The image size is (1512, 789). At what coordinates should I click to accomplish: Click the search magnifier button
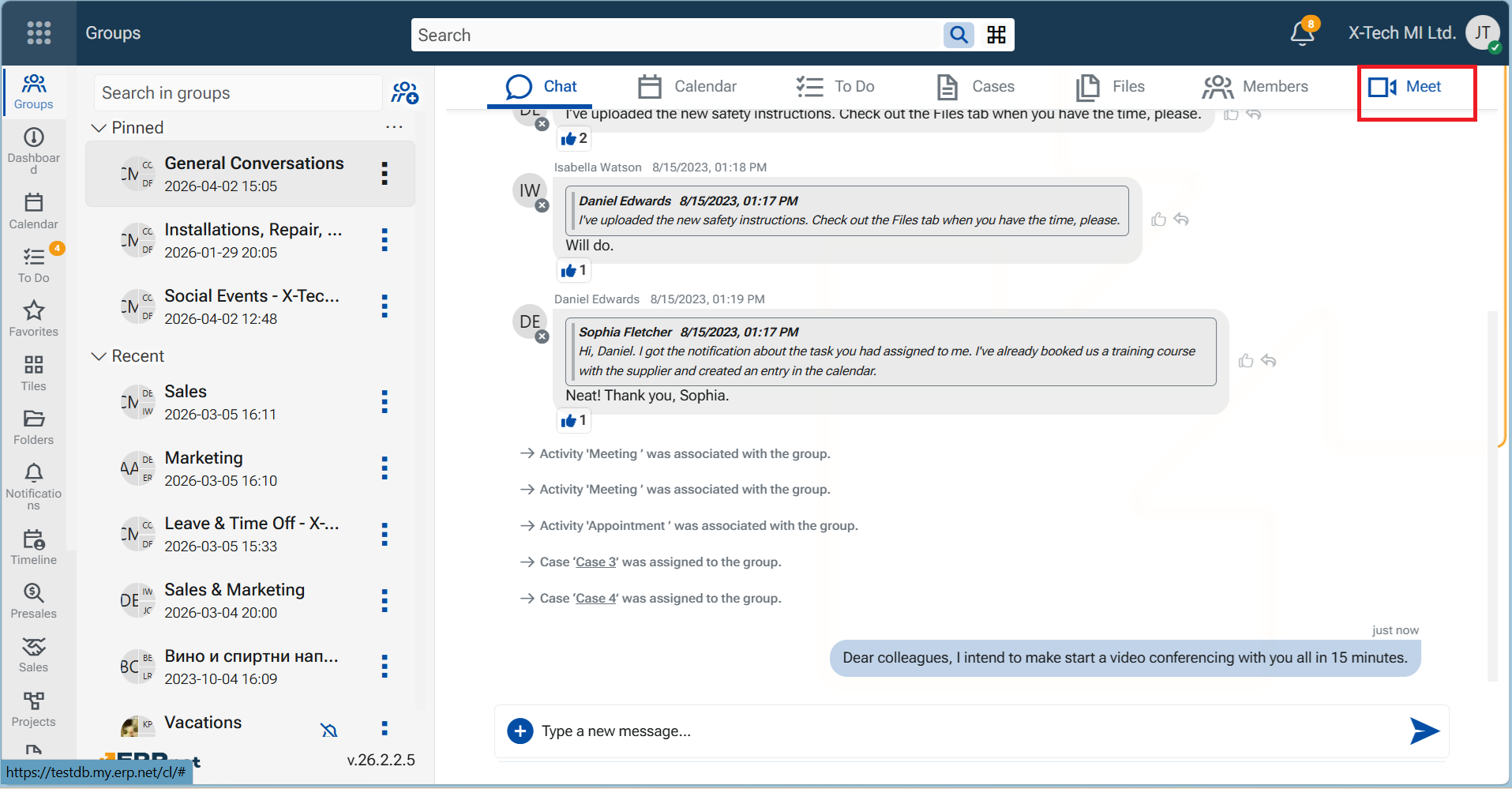pos(959,35)
